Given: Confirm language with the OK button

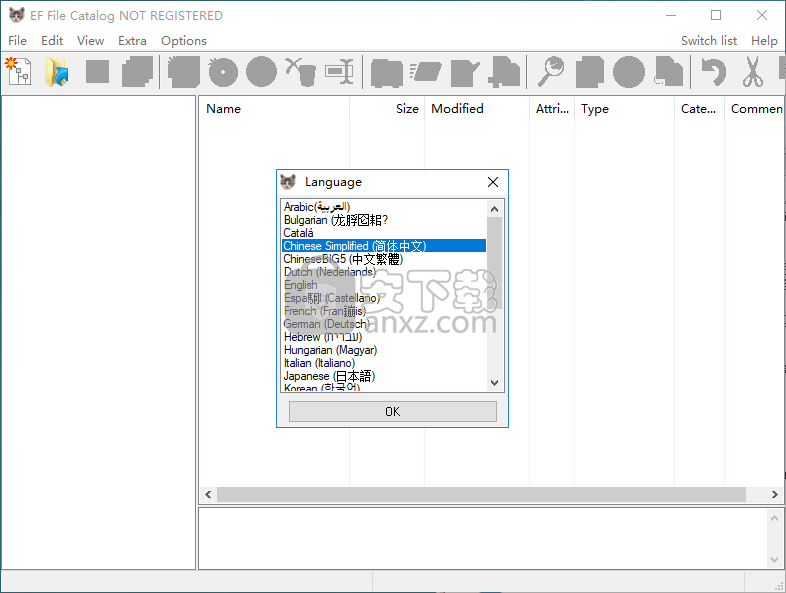Looking at the screenshot, I should point(392,412).
